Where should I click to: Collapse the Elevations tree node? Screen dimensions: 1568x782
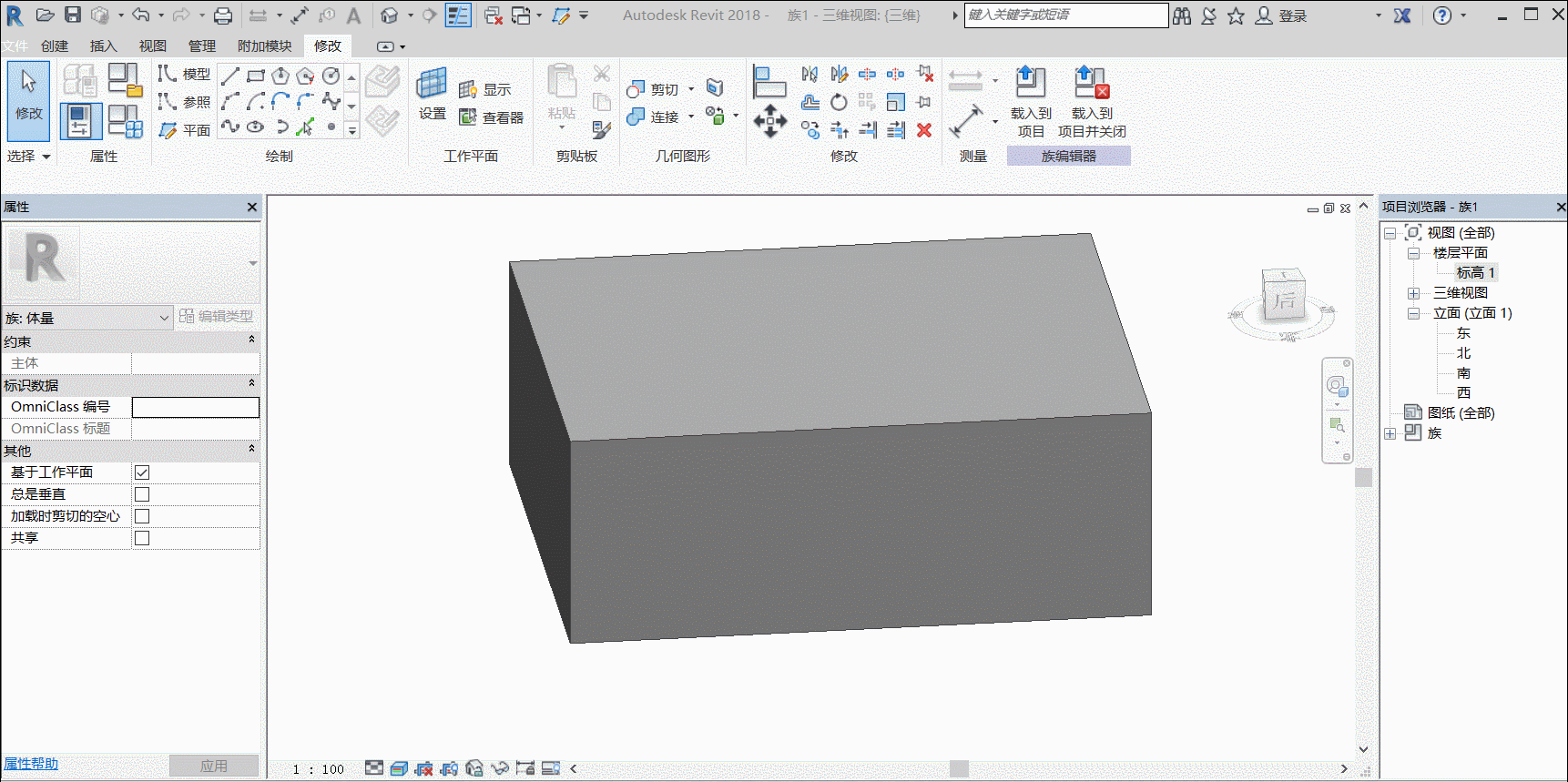pyautogui.click(x=1414, y=313)
